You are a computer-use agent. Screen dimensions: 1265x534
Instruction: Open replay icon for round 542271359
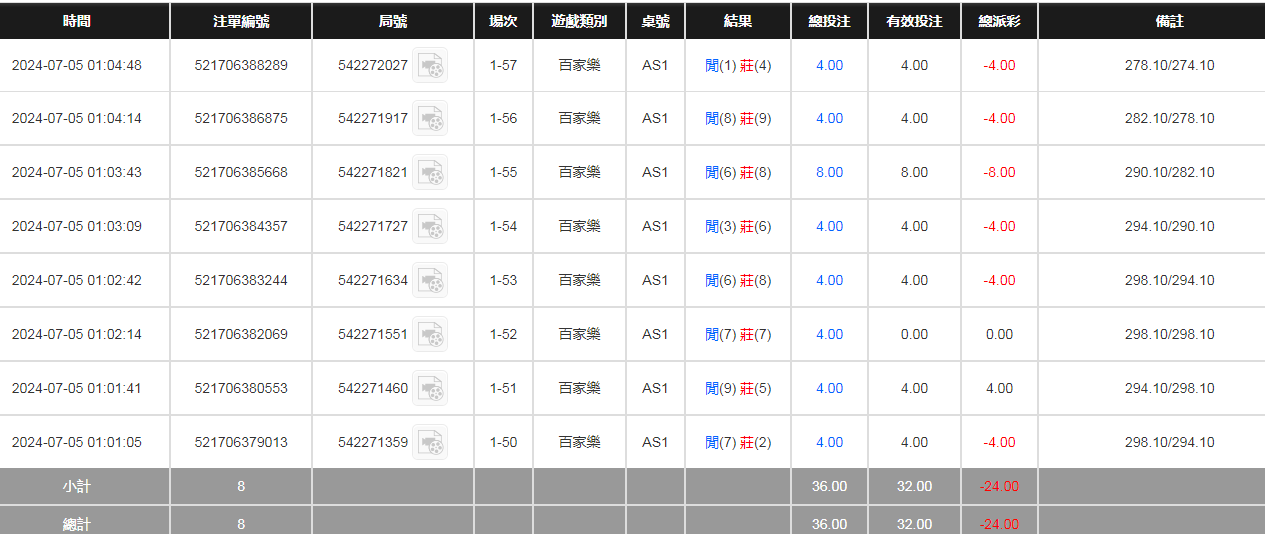click(430, 442)
